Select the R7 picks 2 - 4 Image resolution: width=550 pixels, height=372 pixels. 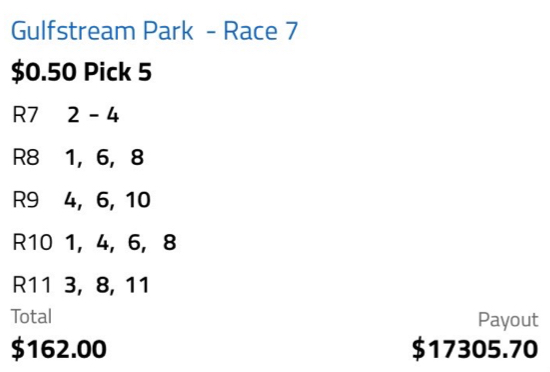pyautogui.click(x=93, y=115)
